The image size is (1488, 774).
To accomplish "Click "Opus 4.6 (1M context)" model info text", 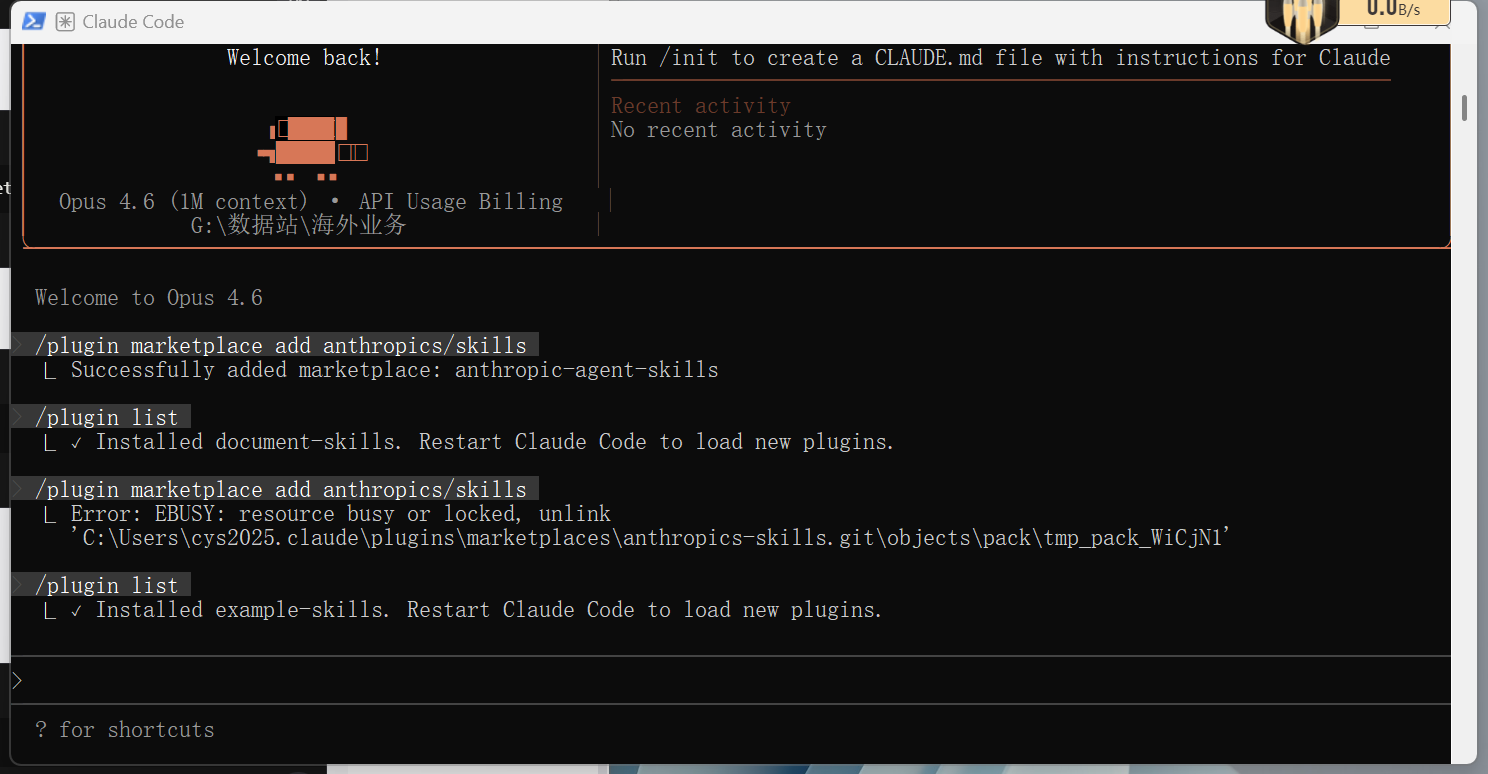I will (183, 202).
